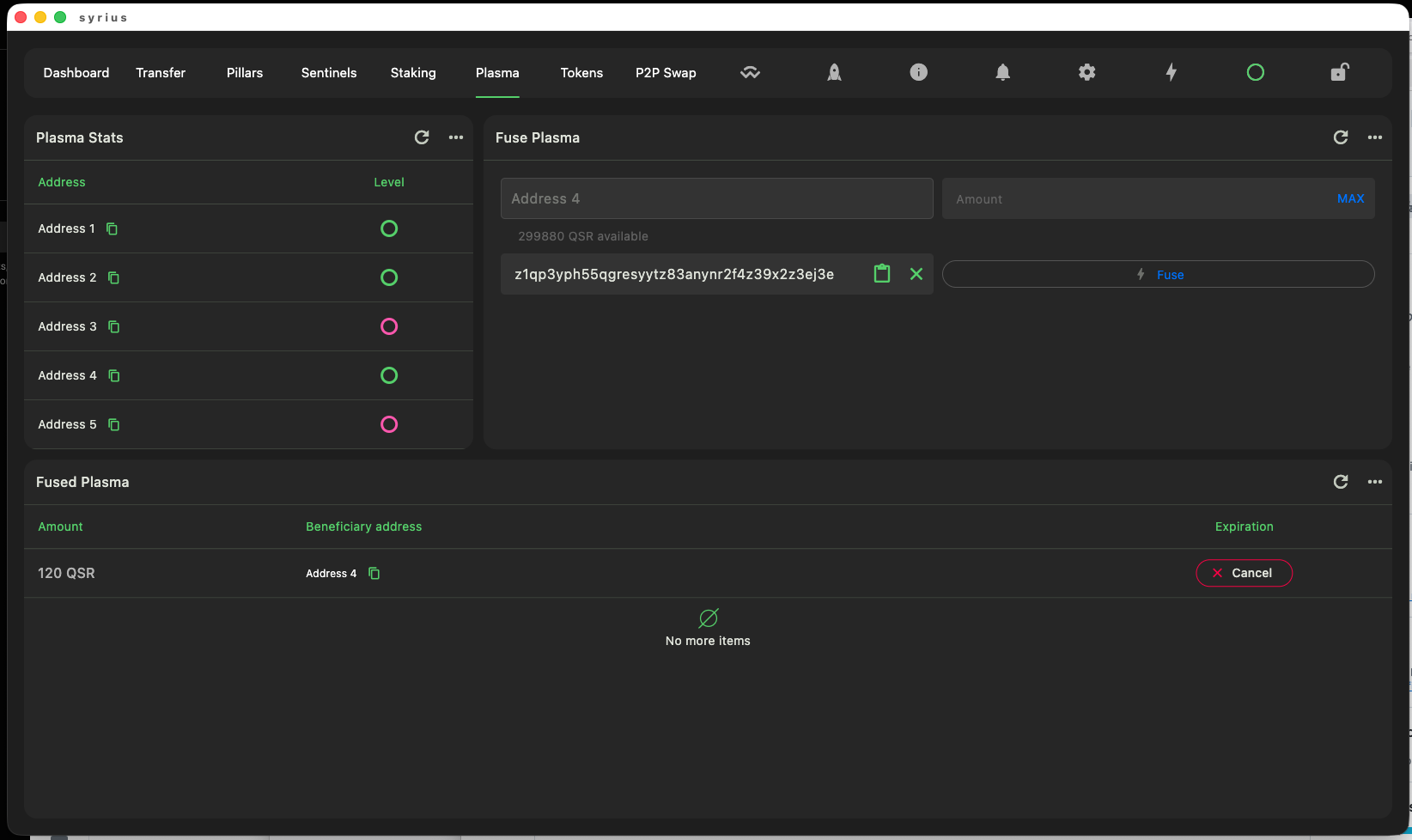Open Fuse Plasma more options menu

(1375, 137)
